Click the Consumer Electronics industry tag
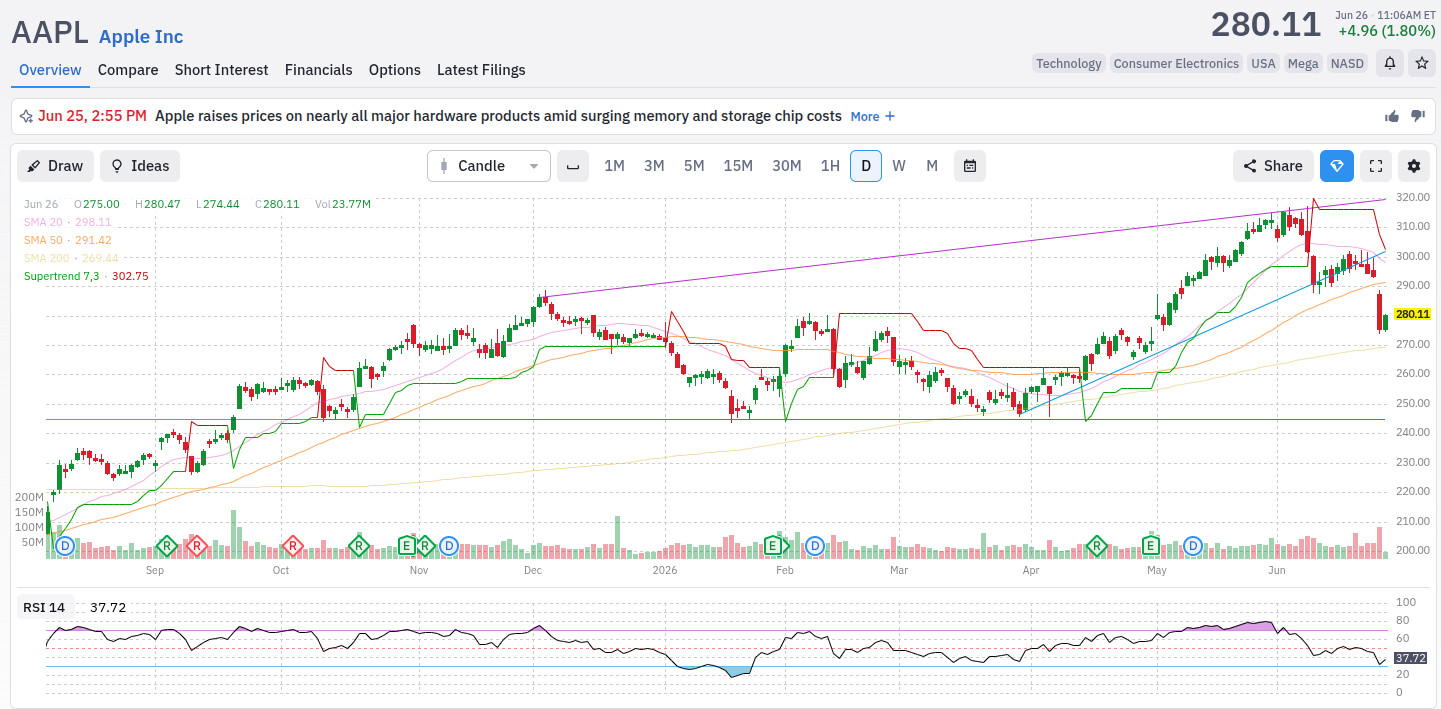 coord(1176,63)
